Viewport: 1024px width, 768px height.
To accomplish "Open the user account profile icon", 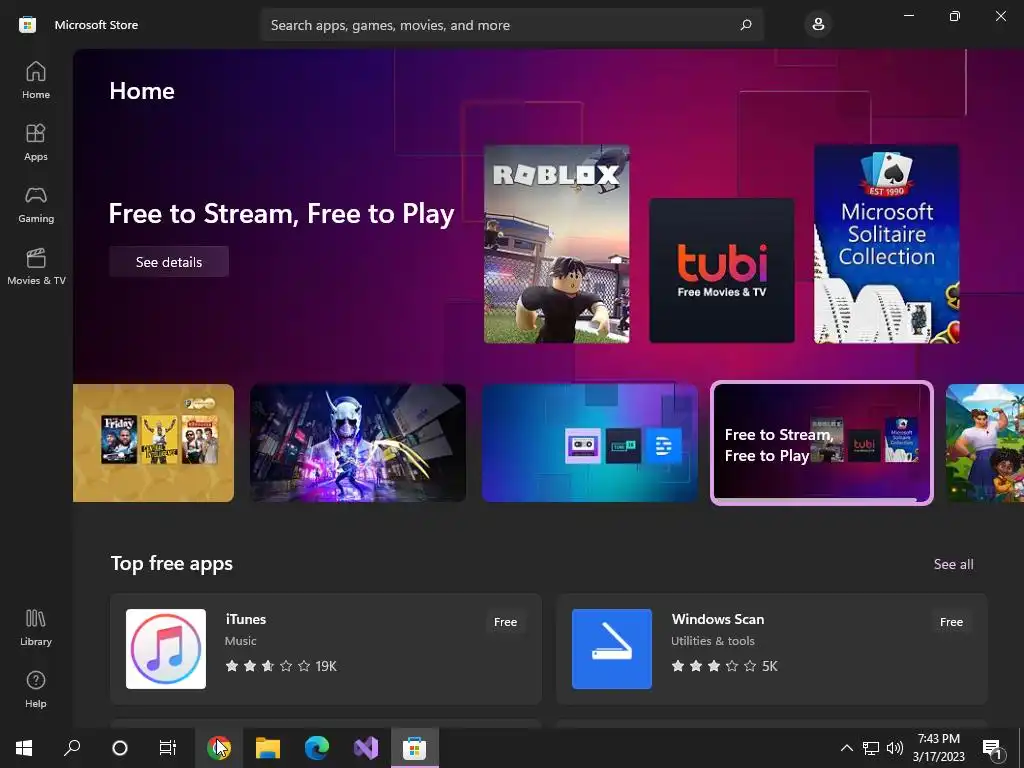I will coord(818,25).
